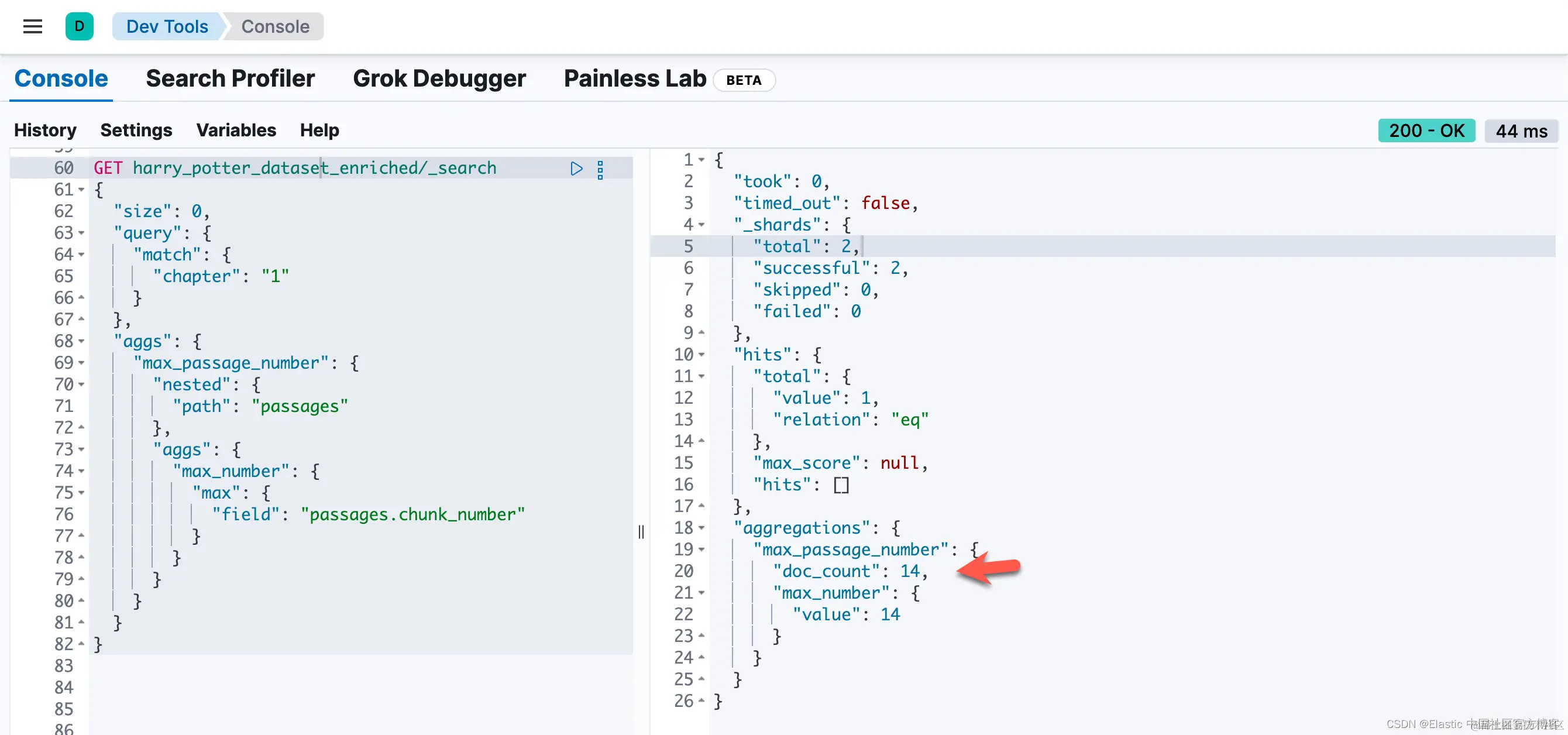Screen dimensions: 1568x735
Task: Open console Settings
Action: click(x=136, y=130)
